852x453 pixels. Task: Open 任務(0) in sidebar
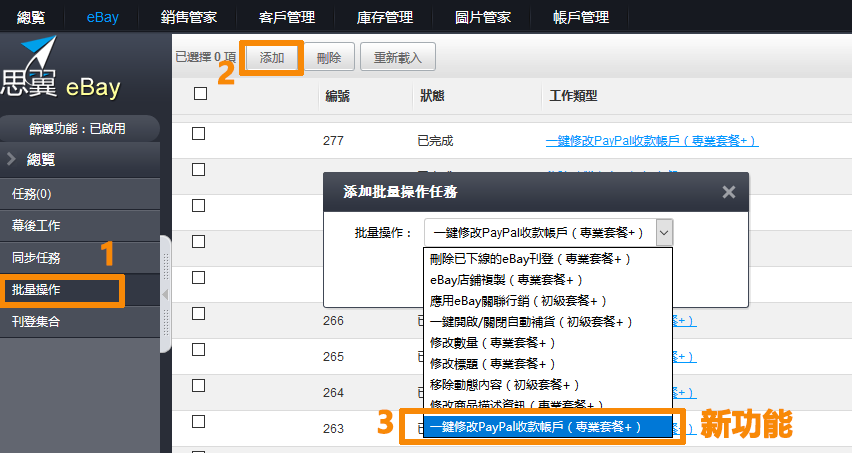coord(80,194)
